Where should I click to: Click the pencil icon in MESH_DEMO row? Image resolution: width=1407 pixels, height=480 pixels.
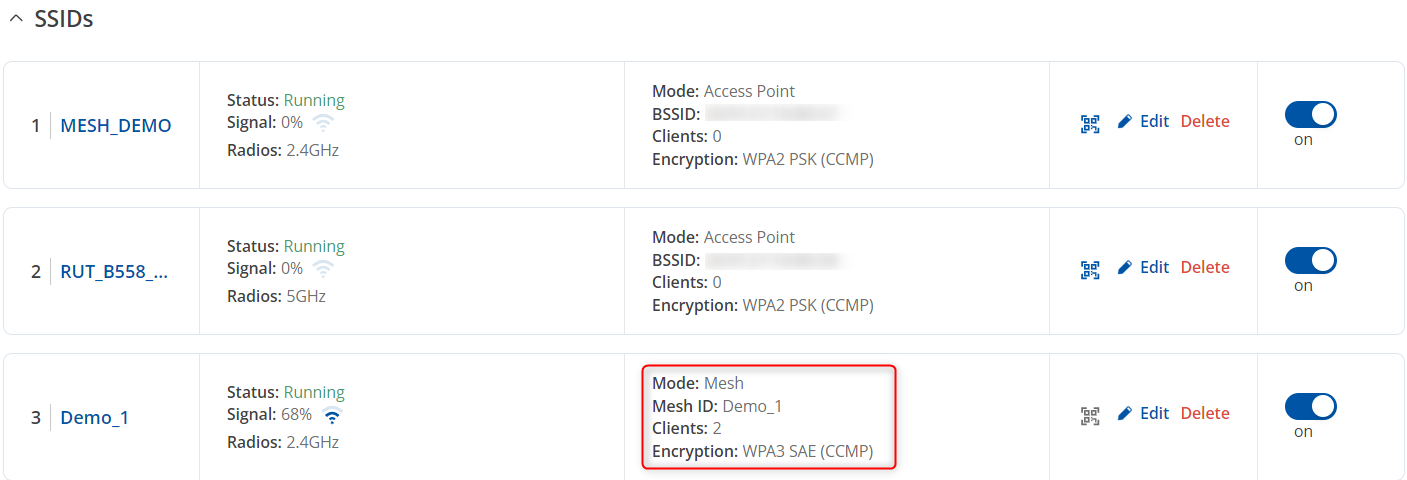tap(1125, 122)
